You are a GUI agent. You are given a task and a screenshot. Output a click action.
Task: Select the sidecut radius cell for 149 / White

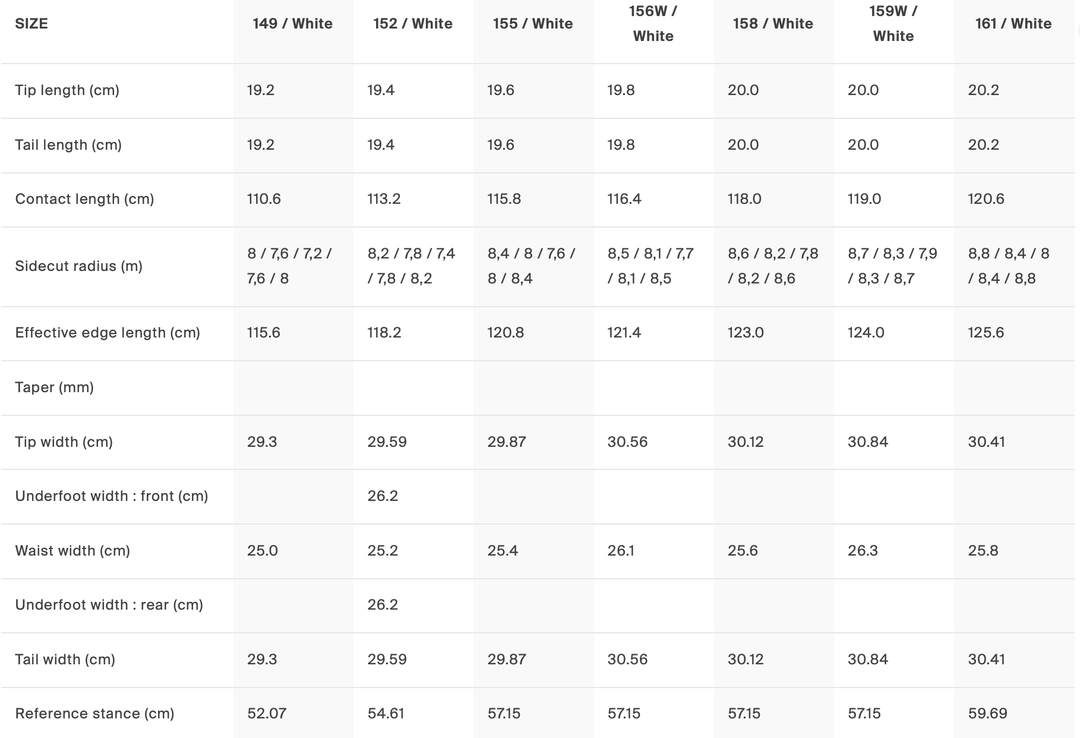289,266
